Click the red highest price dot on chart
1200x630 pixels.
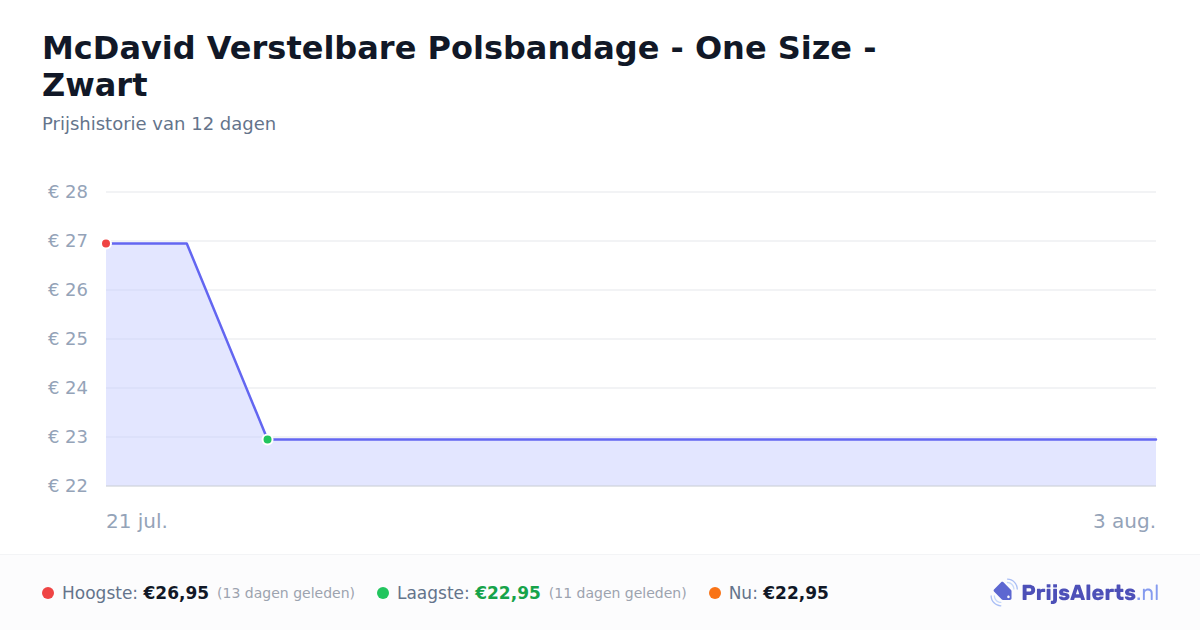(x=106, y=243)
